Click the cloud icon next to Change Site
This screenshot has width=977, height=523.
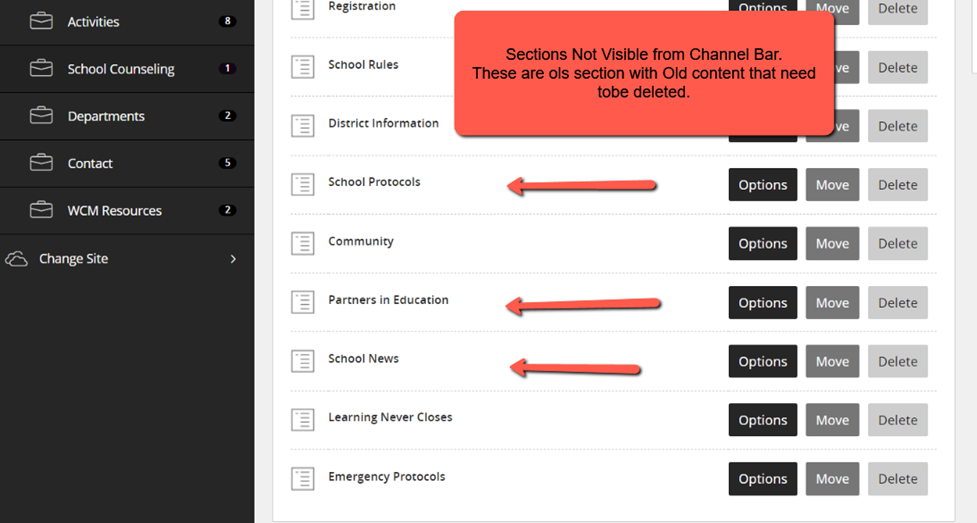pos(16,259)
